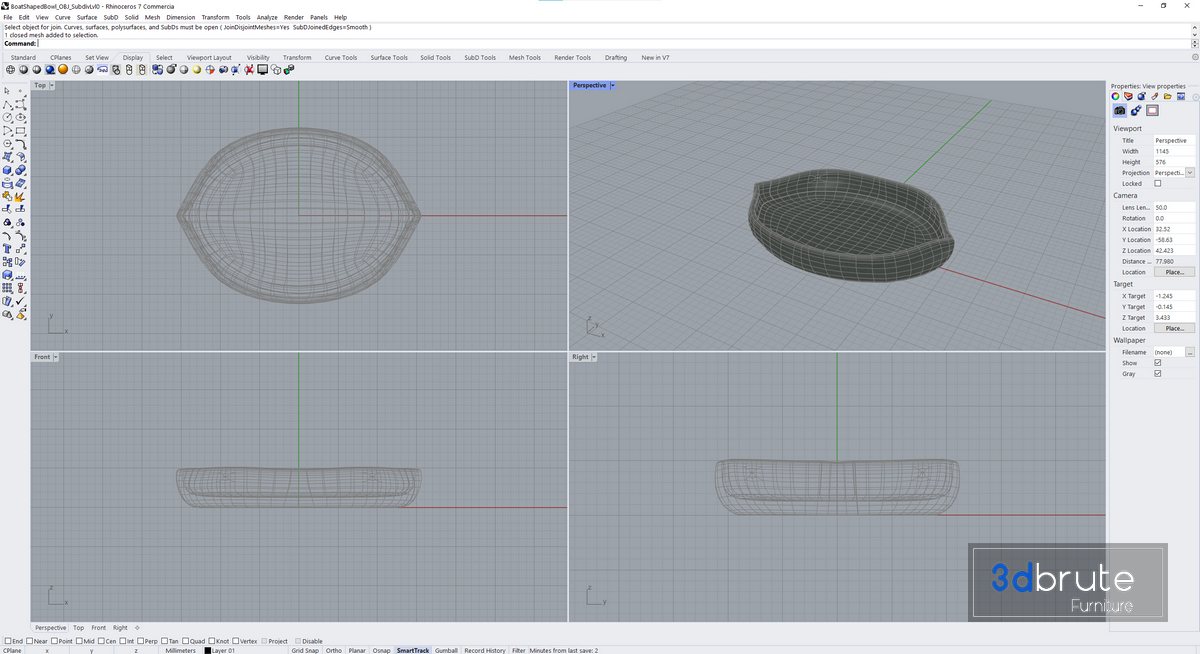This screenshot has width=1200, height=654.
Task: Expand the Perspective viewport title menu arrow
Action: (612, 86)
